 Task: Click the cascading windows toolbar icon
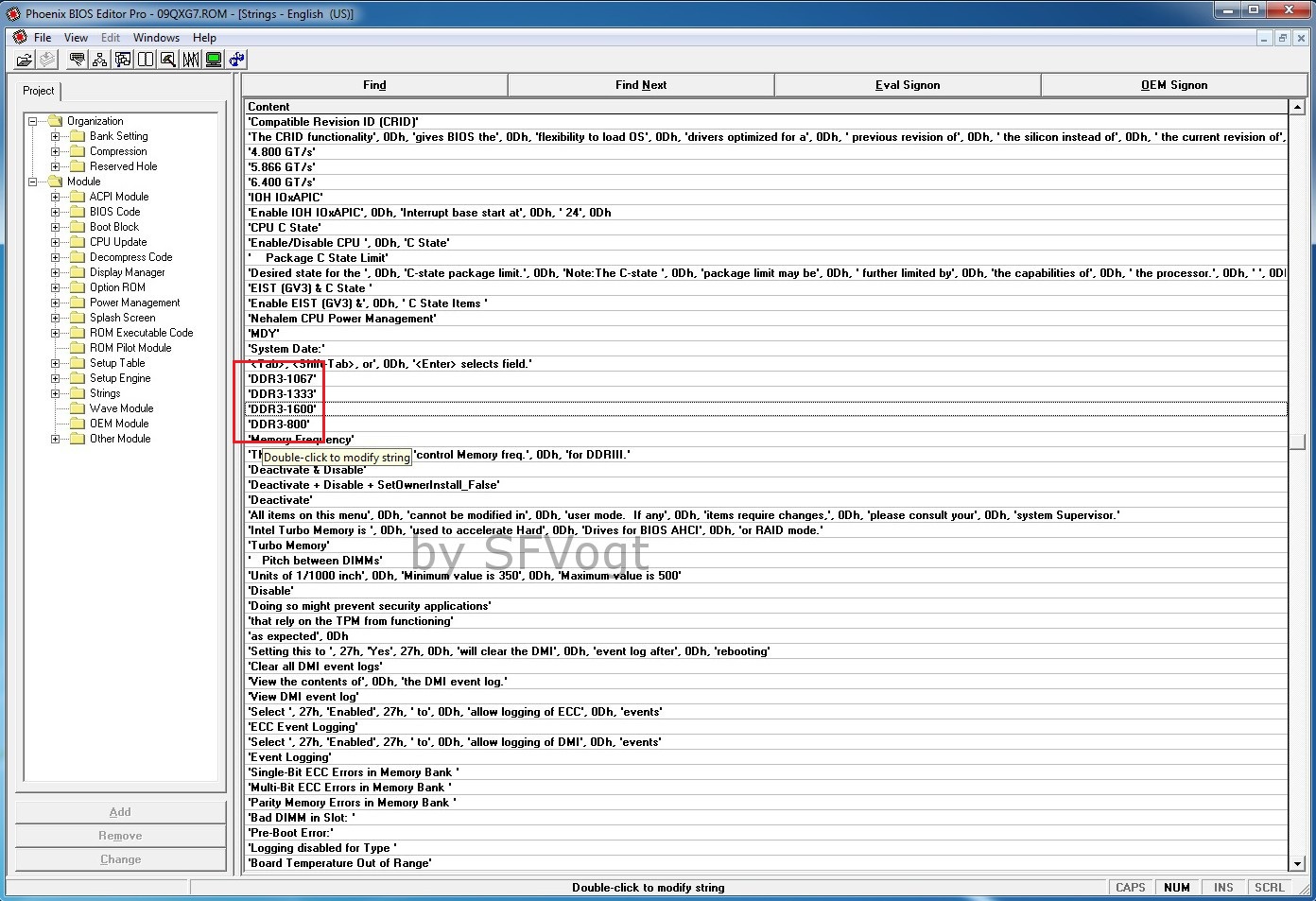pos(123,60)
